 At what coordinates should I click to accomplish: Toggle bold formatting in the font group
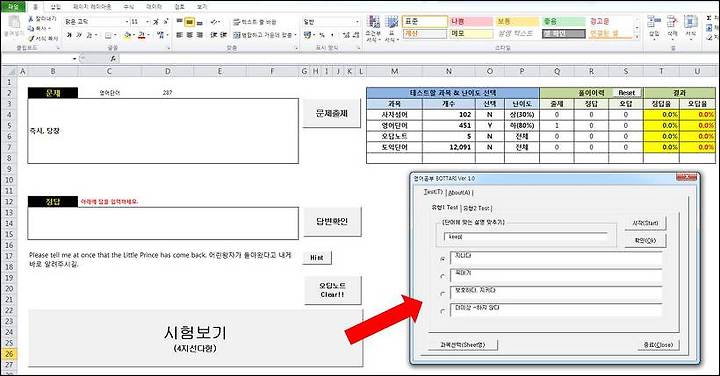(x=69, y=35)
